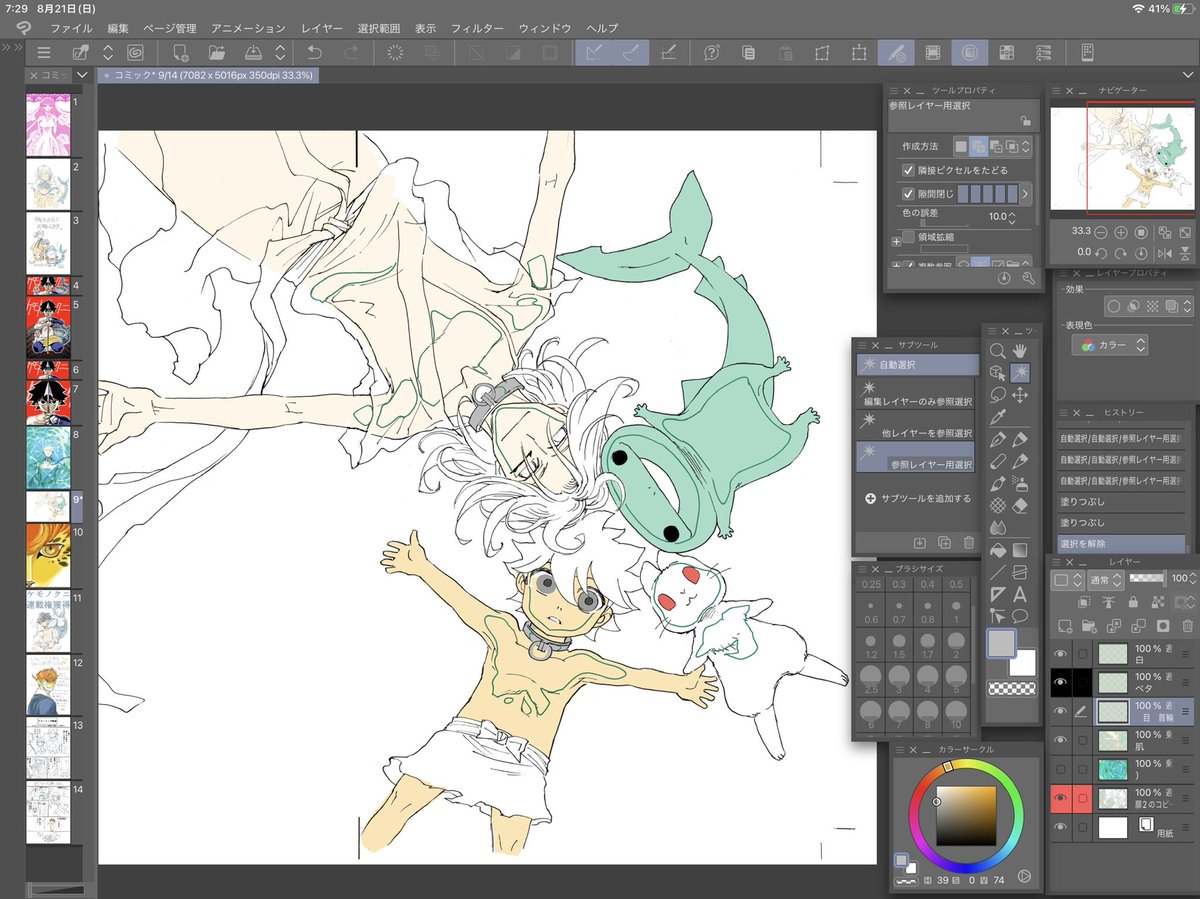Hide the 白 layer eye icon
The width and height of the screenshot is (1200, 899).
(1061, 654)
